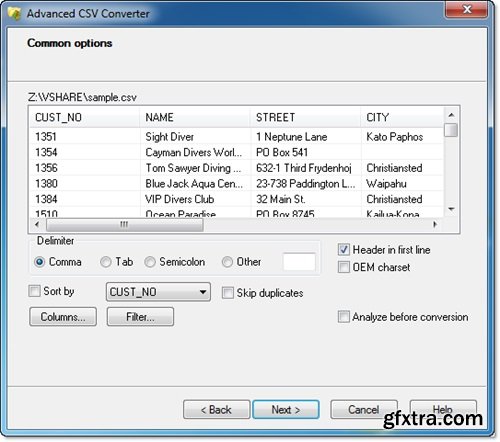Select the row with customer 1356
The width and height of the screenshot is (500, 442).
[x=237, y=168]
